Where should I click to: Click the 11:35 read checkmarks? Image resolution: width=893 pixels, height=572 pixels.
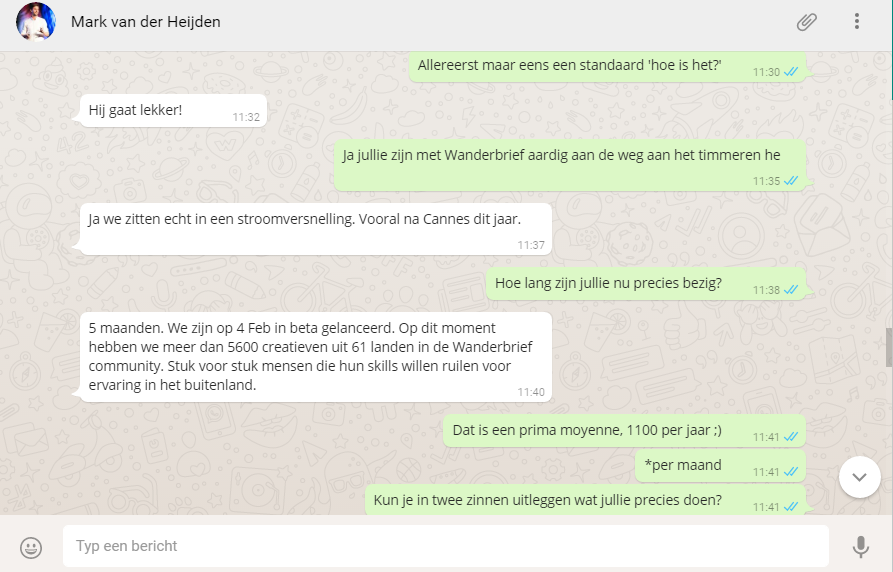pos(791,181)
